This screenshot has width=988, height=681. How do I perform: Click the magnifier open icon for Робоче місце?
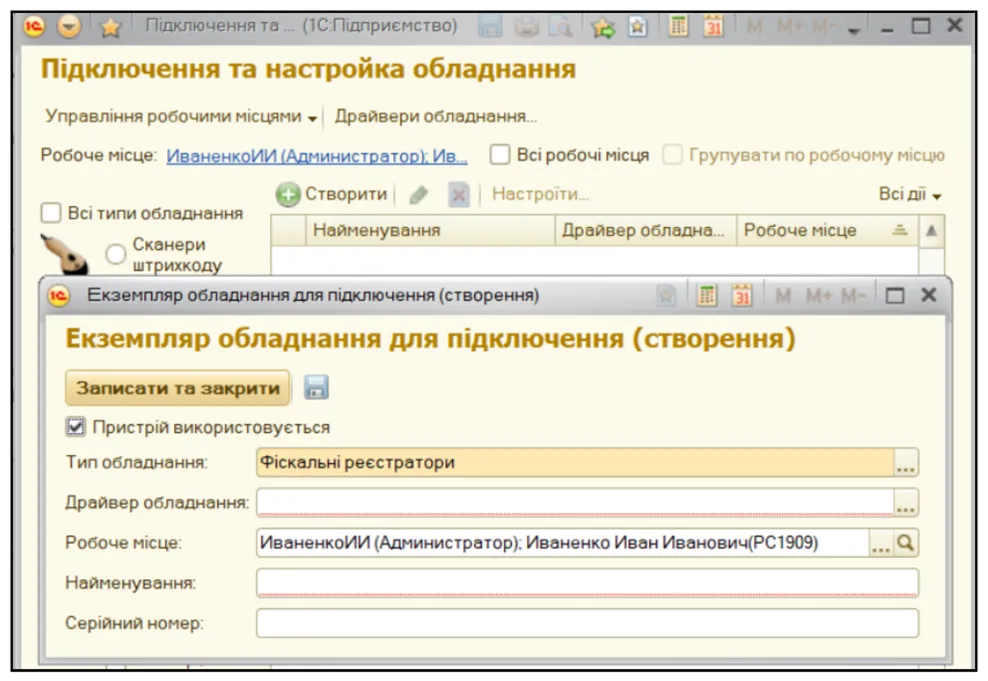click(x=906, y=543)
